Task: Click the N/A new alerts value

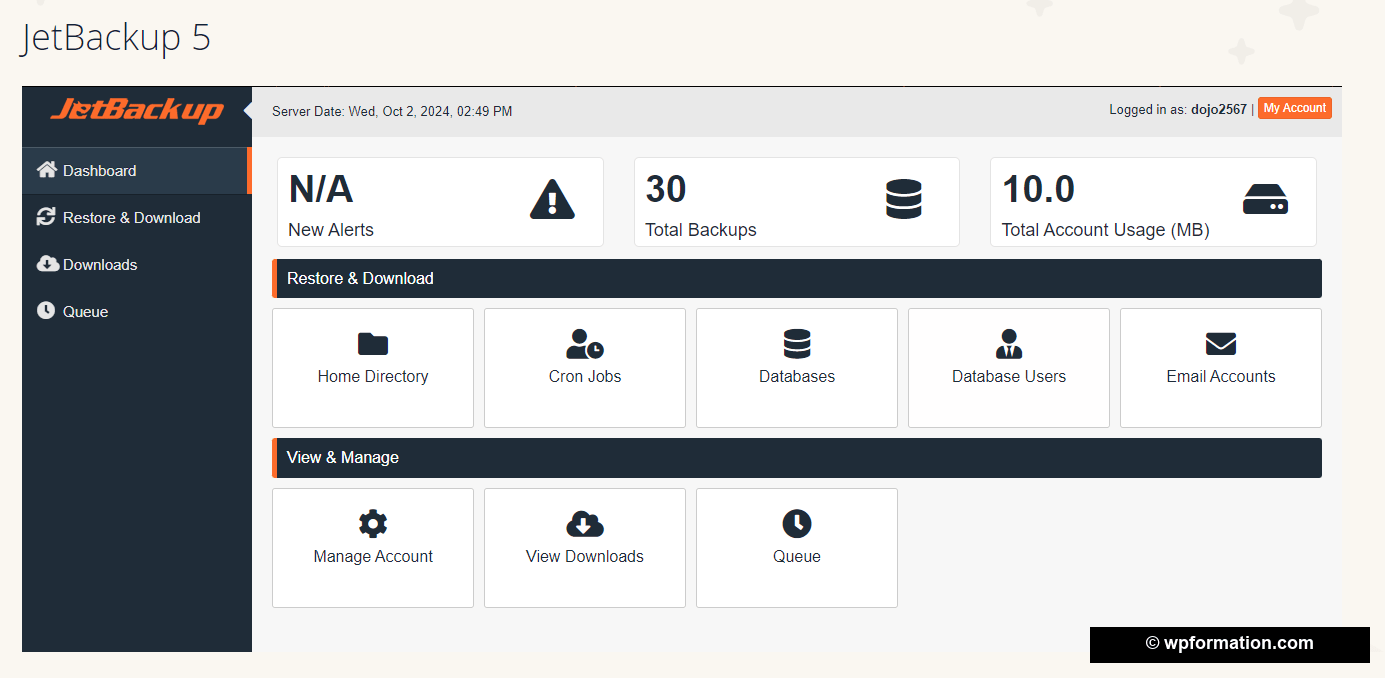Action: click(x=321, y=189)
